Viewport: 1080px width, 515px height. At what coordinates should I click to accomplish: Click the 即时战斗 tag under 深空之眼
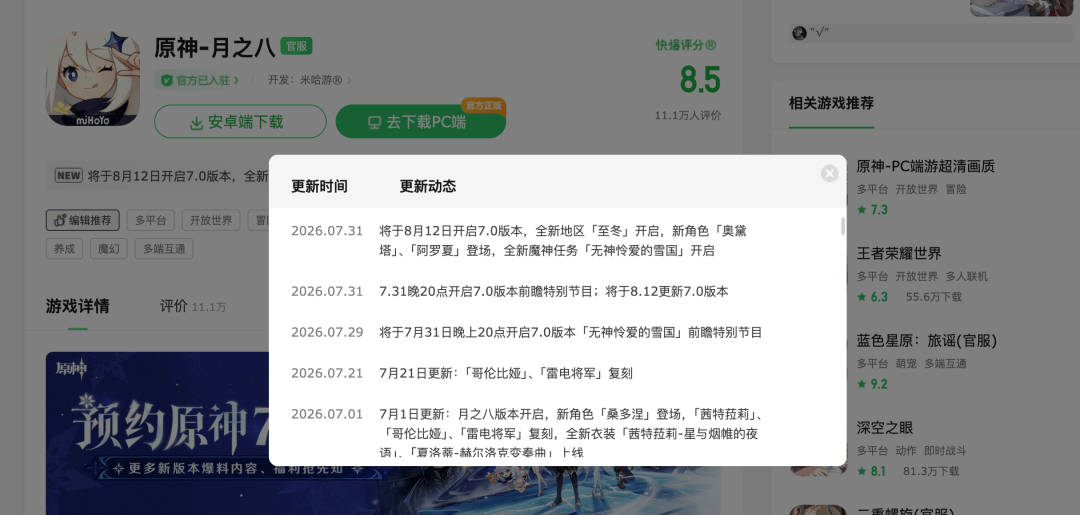point(945,451)
